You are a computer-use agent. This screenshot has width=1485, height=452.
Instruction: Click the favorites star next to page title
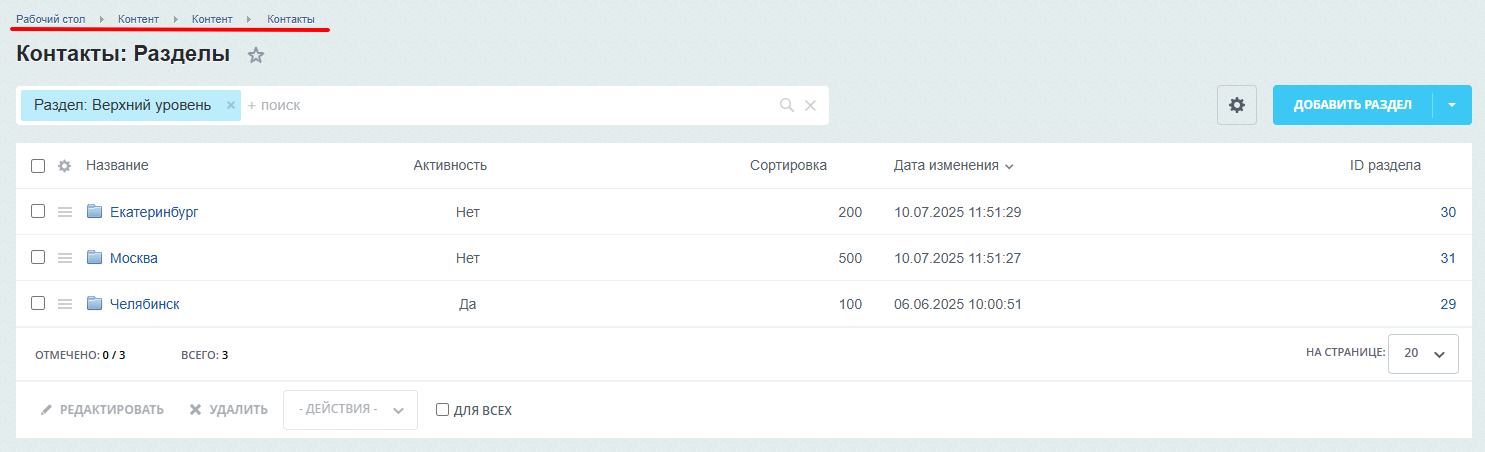pos(256,55)
